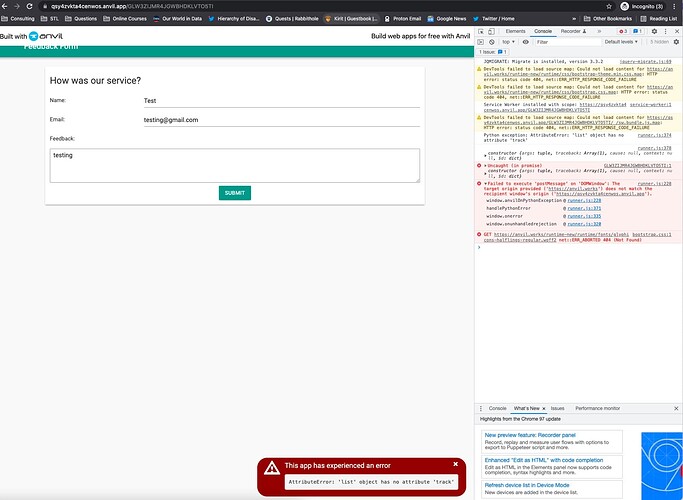Open Chrome's three-dot menu
Viewport: 683px width, 500px height.
point(674,6)
